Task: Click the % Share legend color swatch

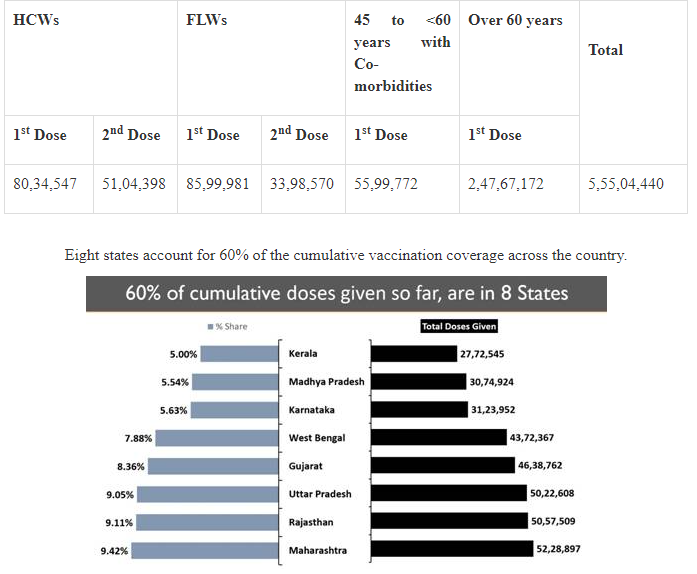Action: [210, 327]
